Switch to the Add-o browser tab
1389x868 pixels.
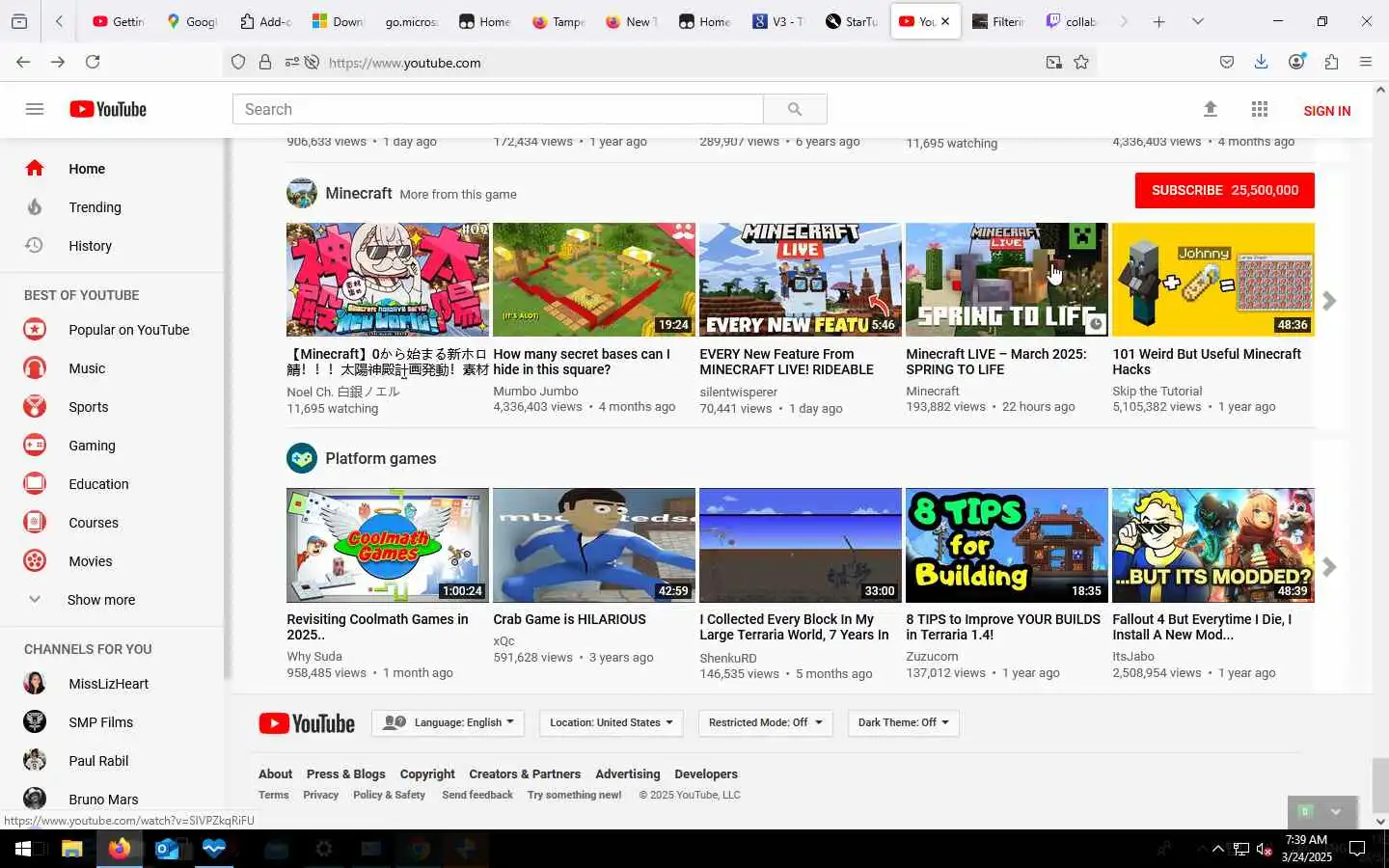265,21
